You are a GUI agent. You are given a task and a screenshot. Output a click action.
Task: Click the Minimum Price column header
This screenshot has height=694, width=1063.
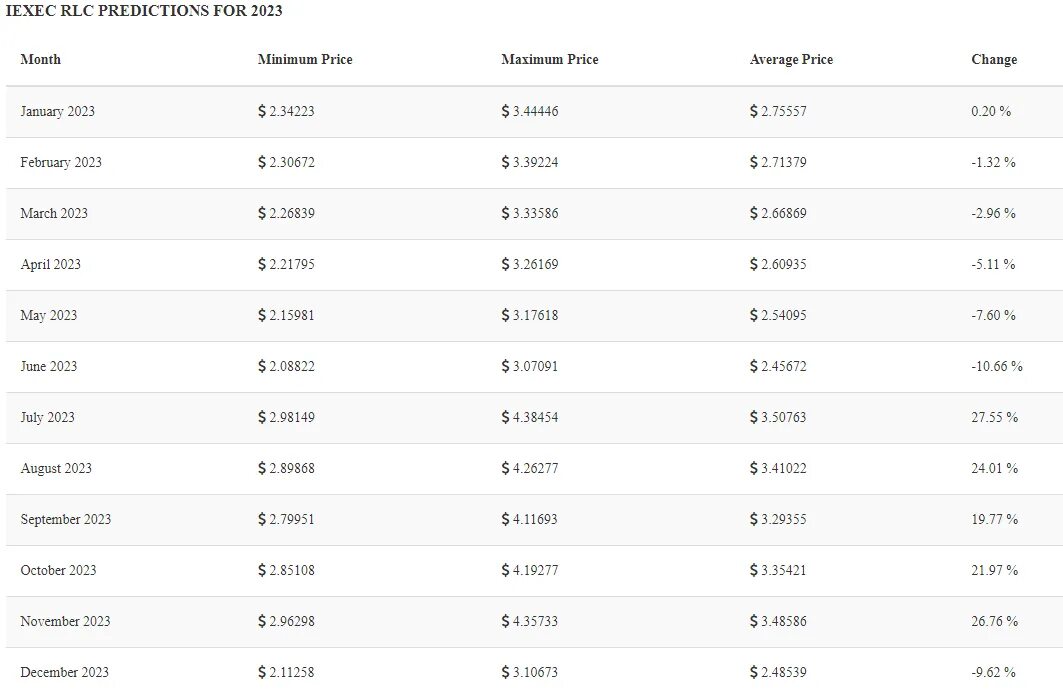[305, 60]
